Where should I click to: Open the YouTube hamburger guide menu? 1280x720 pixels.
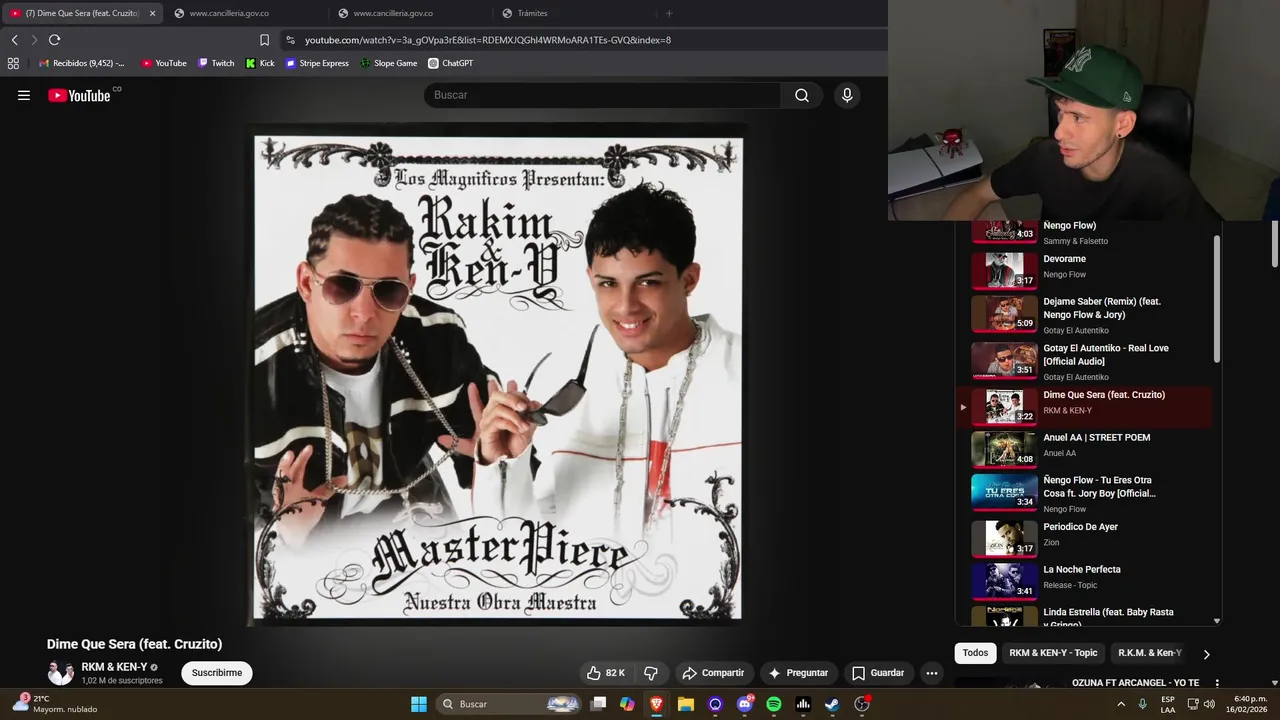pyautogui.click(x=24, y=95)
